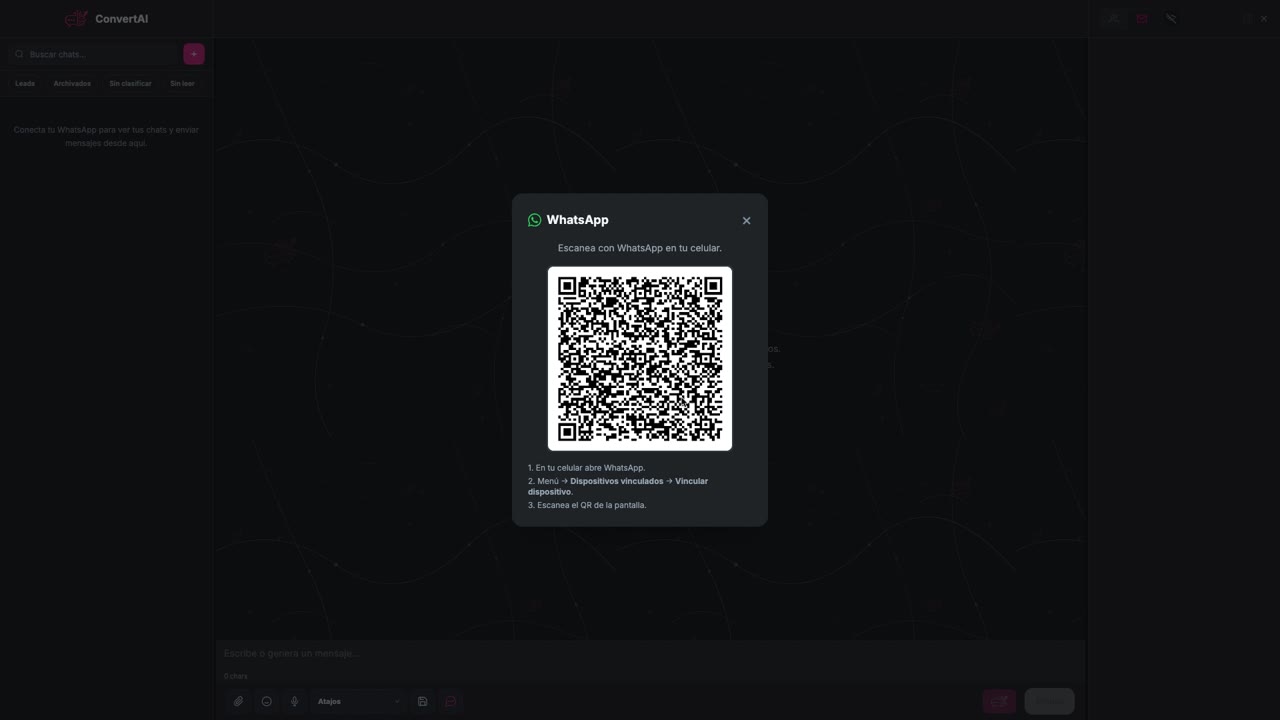The height and width of the screenshot is (720, 1280).
Task: Select the Archivados filter tab
Action: (72, 83)
